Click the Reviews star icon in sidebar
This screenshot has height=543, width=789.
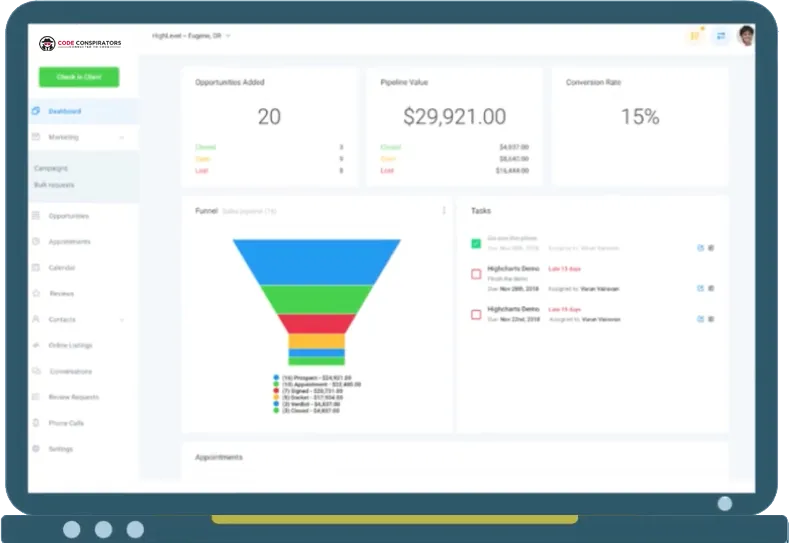coord(36,293)
